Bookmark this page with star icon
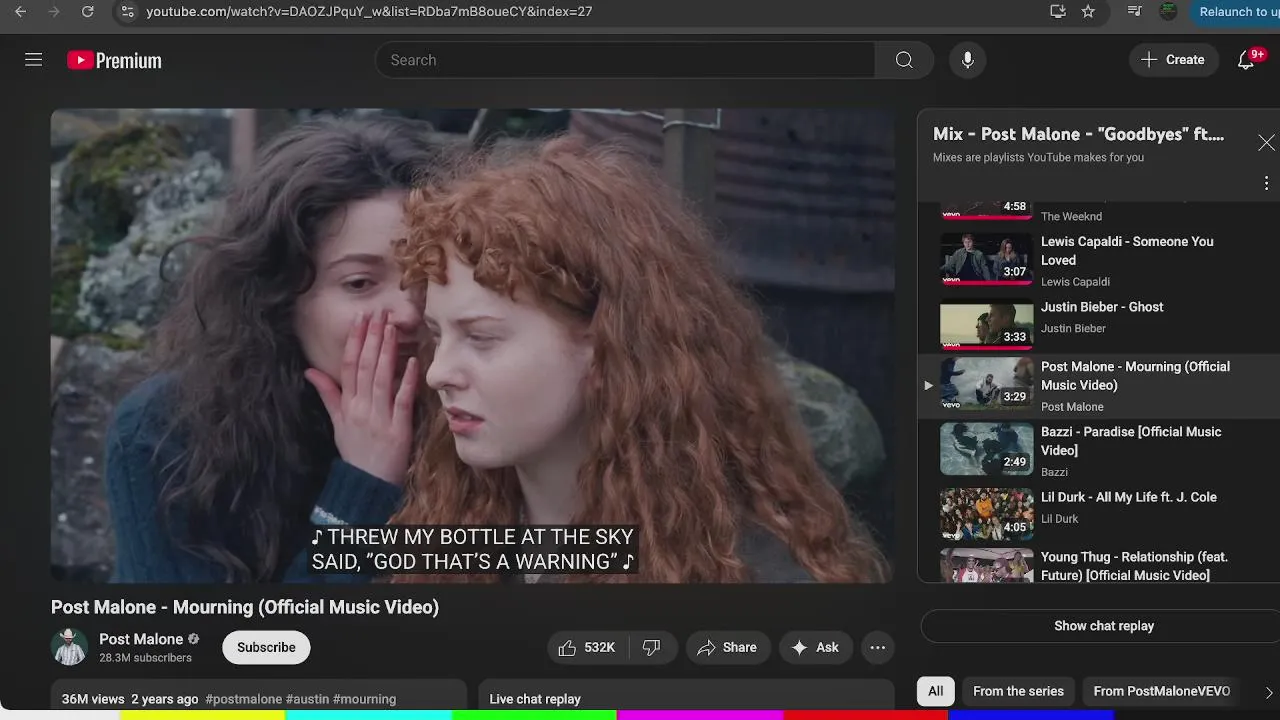 pos(1088,12)
